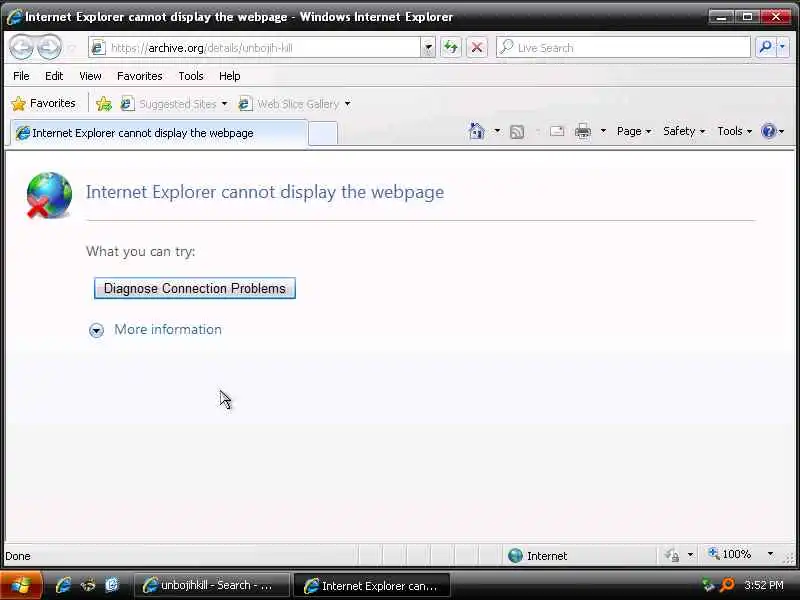Click the Back navigation arrow button
The width and height of the screenshot is (800, 600).
[x=21, y=47]
